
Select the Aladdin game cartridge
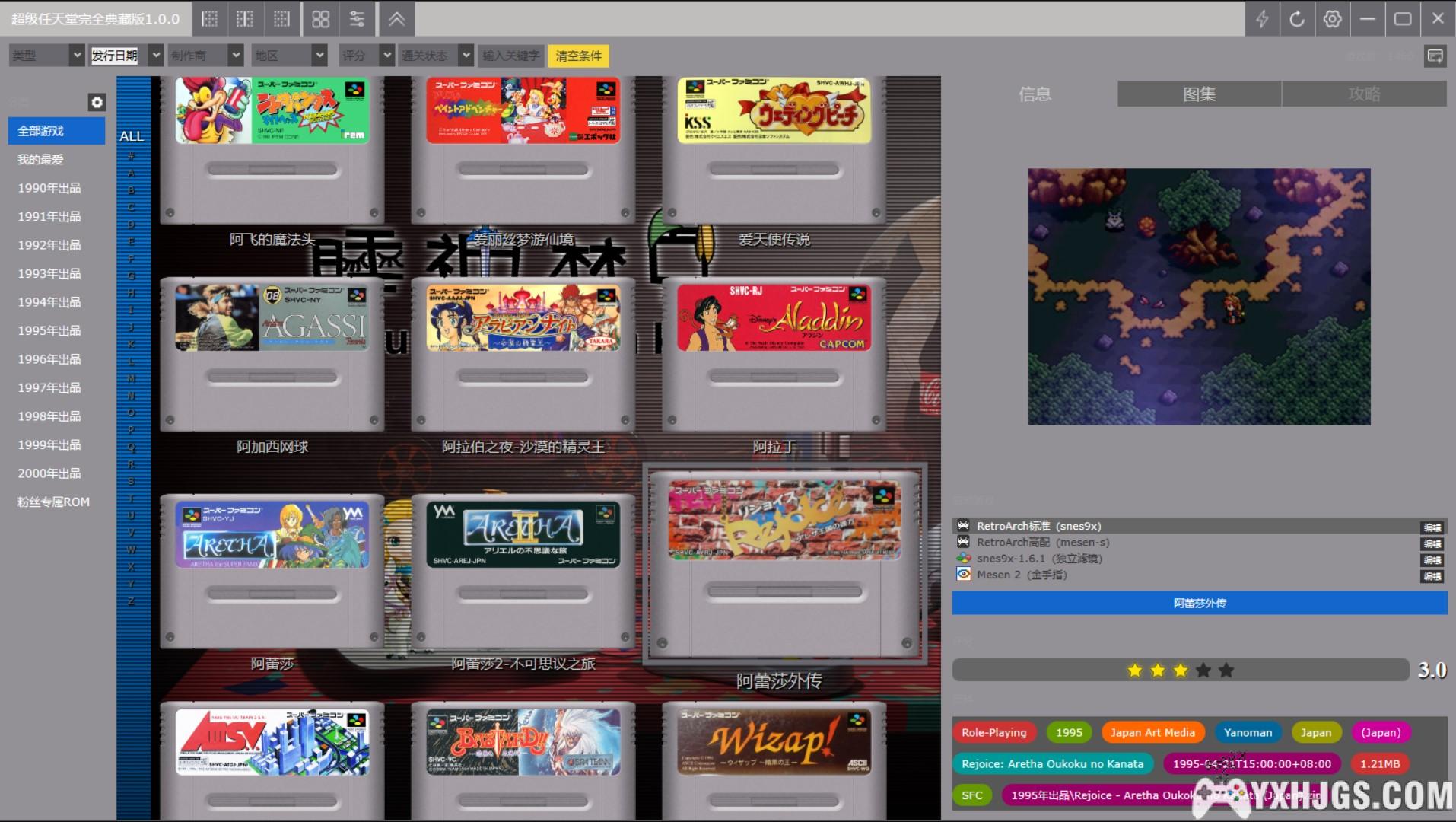coord(774,354)
